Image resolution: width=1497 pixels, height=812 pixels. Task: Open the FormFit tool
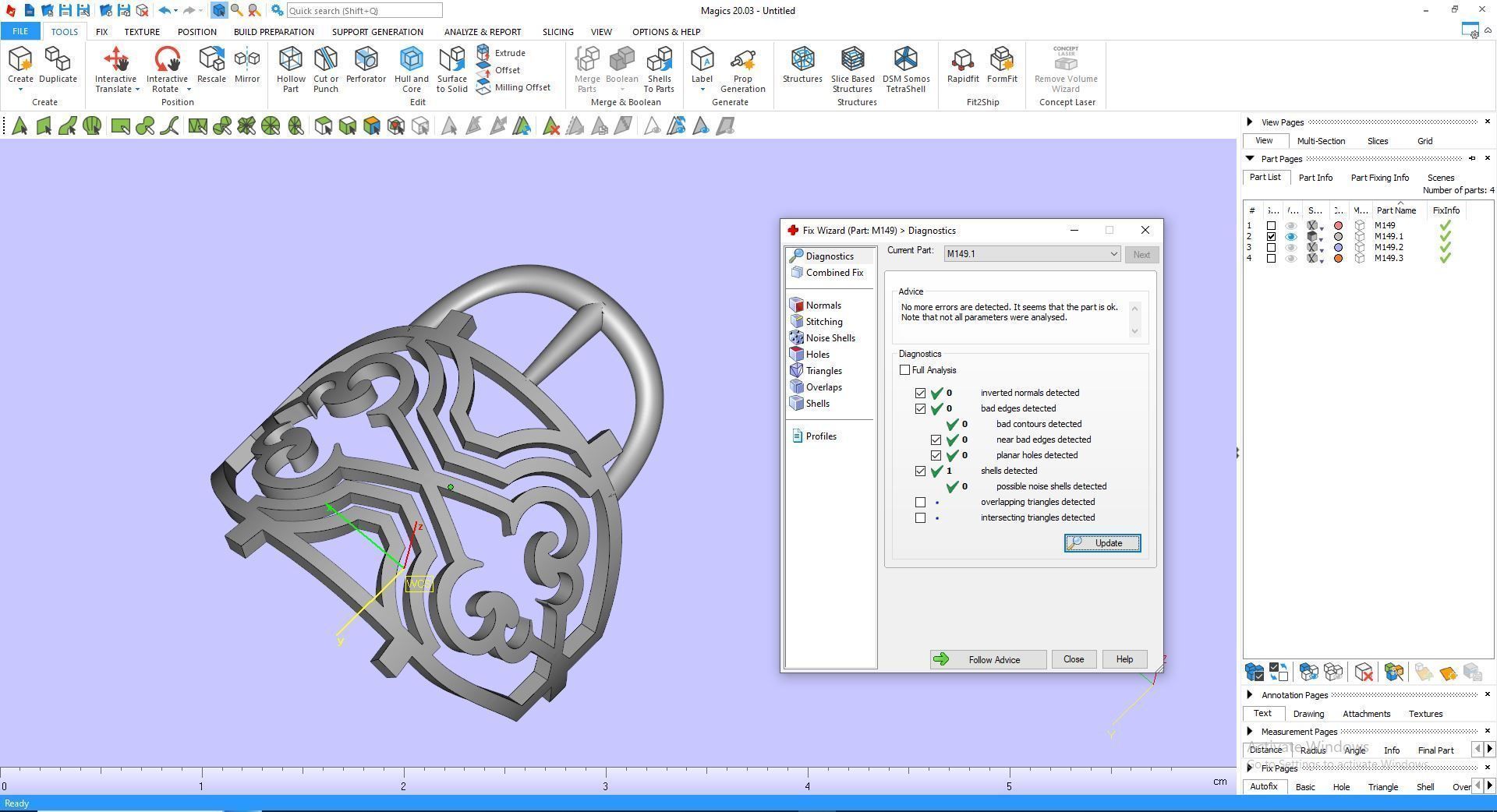point(1002,65)
